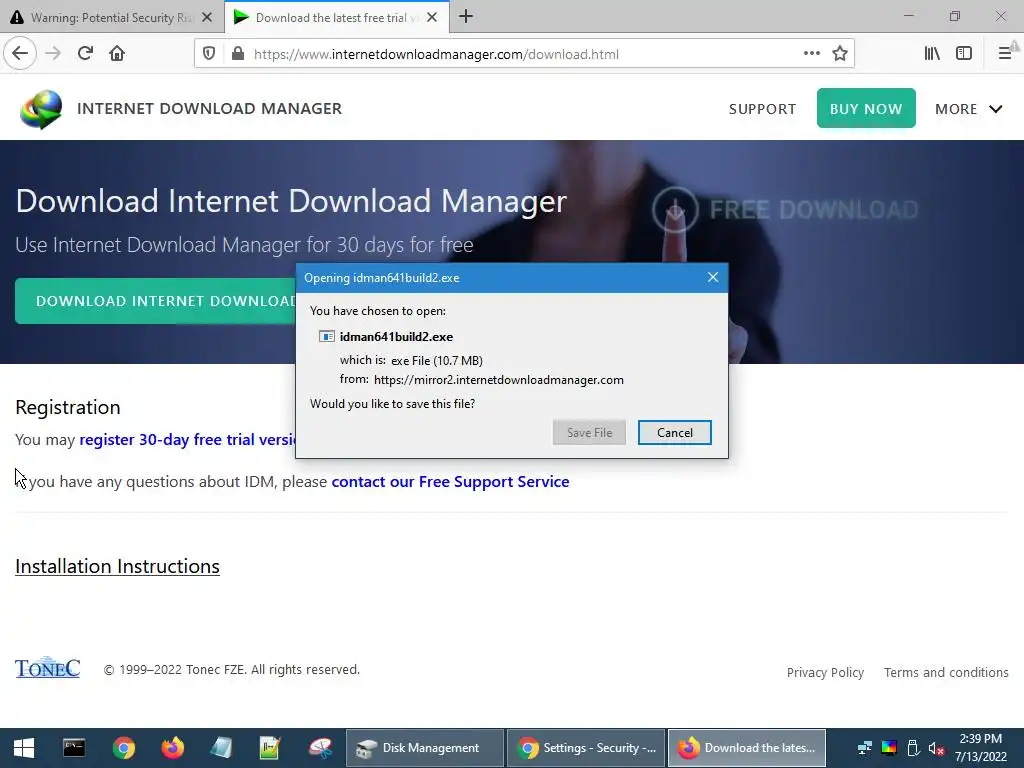Bookmark this page with the star
1024x768 pixels.
[x=840, y=54]
